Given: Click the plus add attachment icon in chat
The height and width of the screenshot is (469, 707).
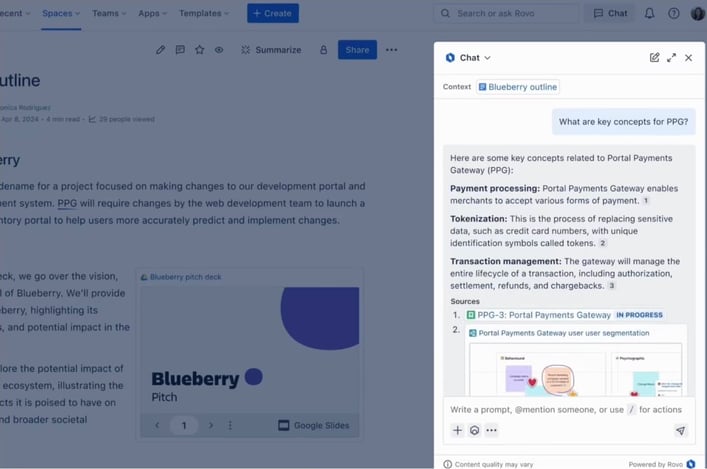Looking at the screenshot, I should 457,430.
